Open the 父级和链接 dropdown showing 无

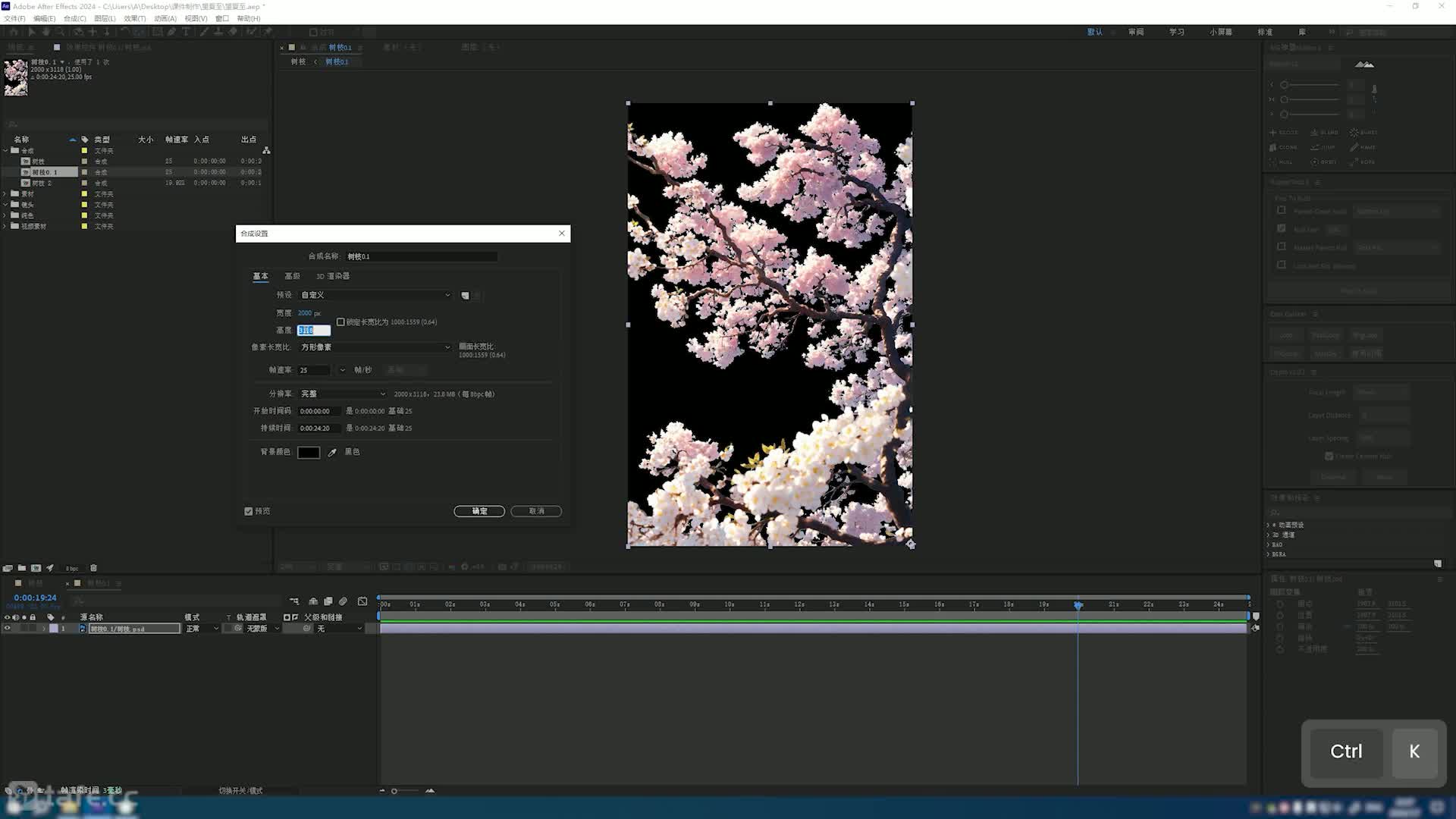(x=339, y=629)
